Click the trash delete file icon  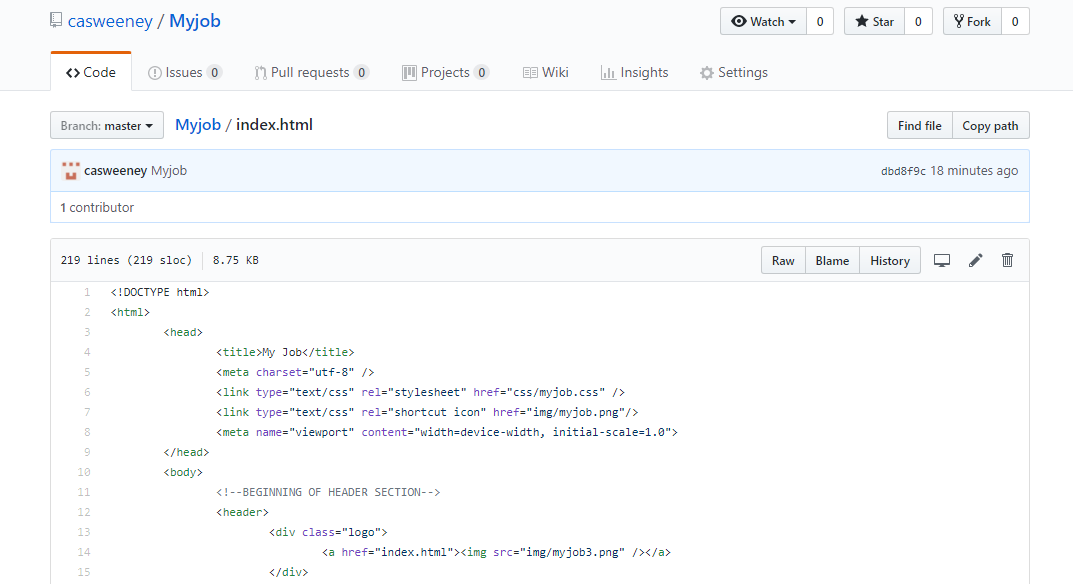tap(1007, 260)
